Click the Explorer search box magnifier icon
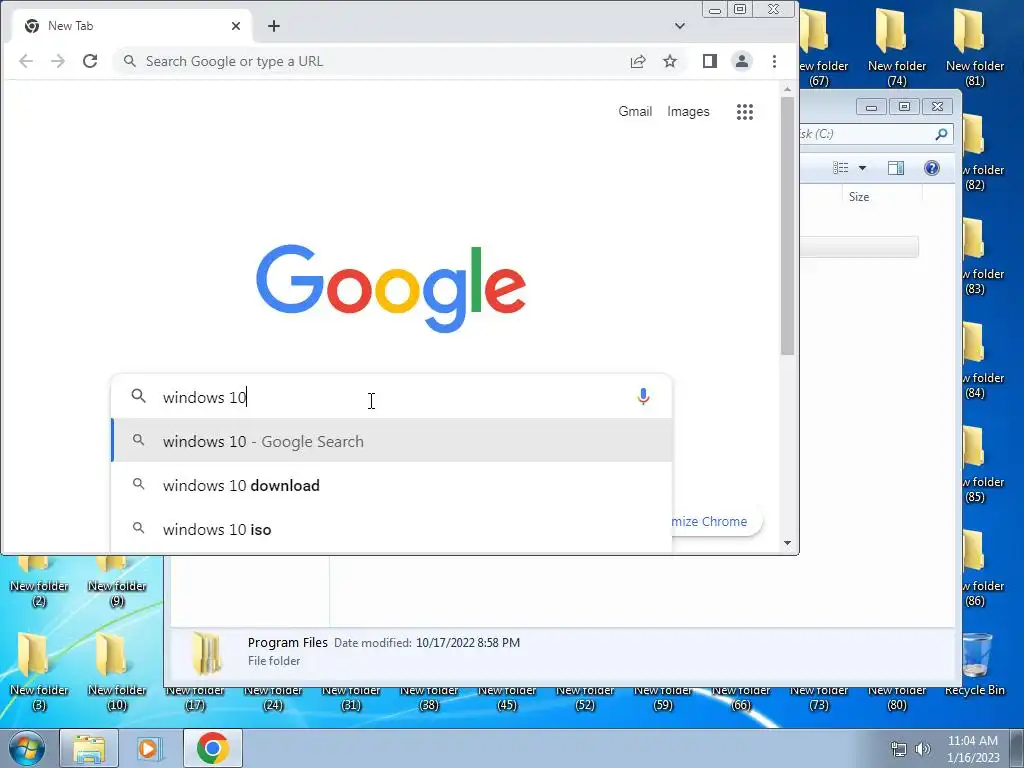1024x768 pixels. click(941, 134)
